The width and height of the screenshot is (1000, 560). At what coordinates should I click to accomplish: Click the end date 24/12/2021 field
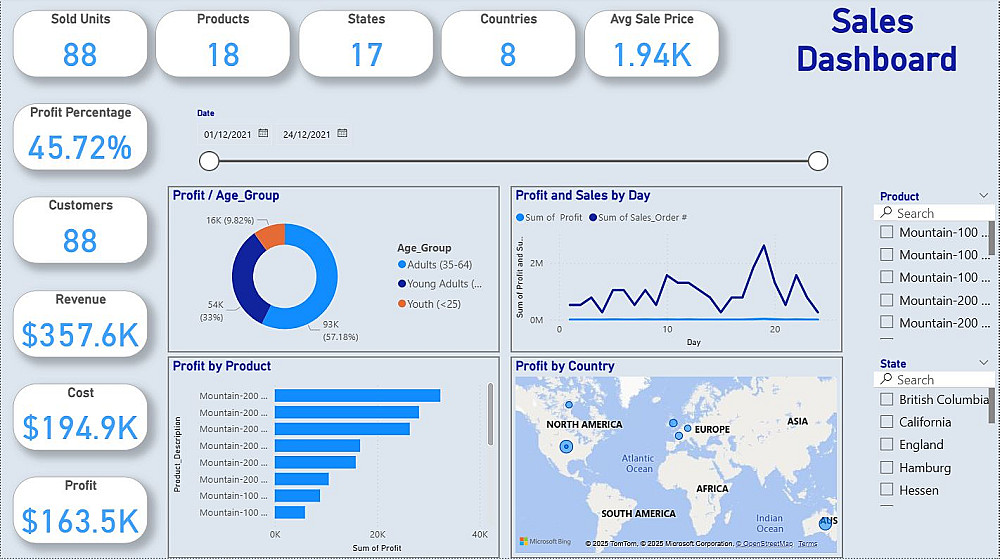(307, 135)
